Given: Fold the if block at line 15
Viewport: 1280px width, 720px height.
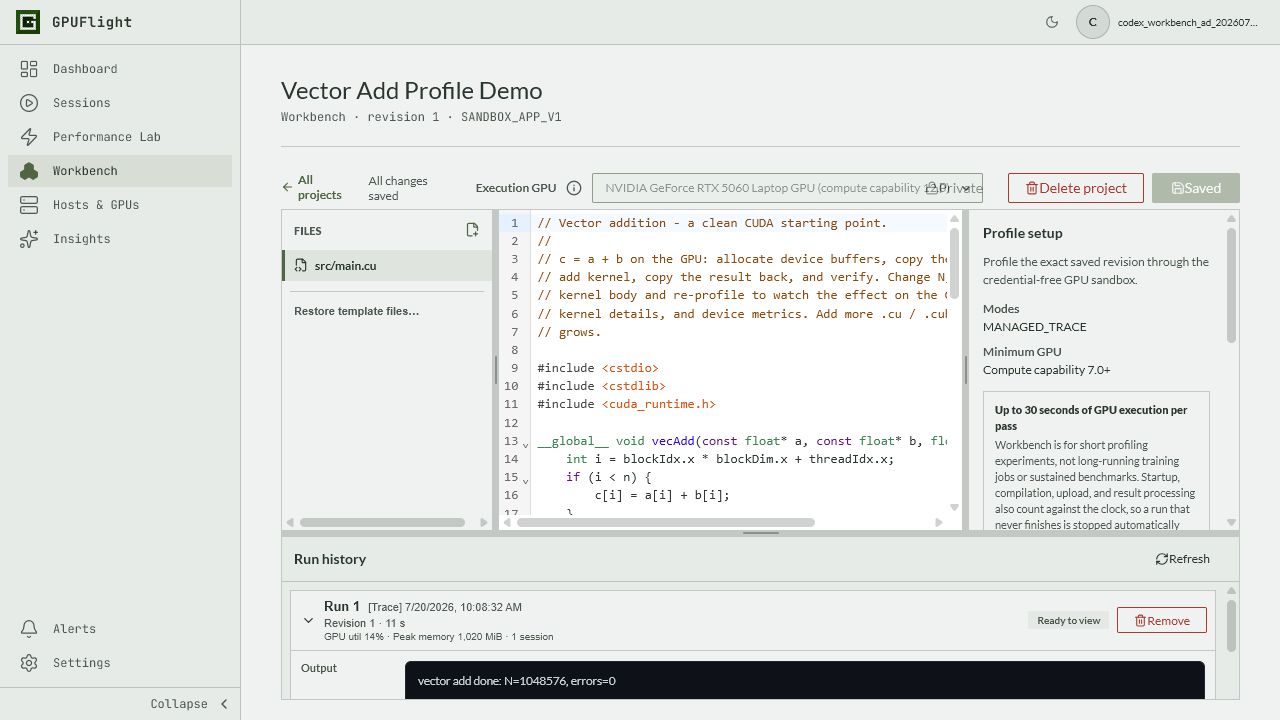Looking at the screenshot, I should tap(526, 480).
